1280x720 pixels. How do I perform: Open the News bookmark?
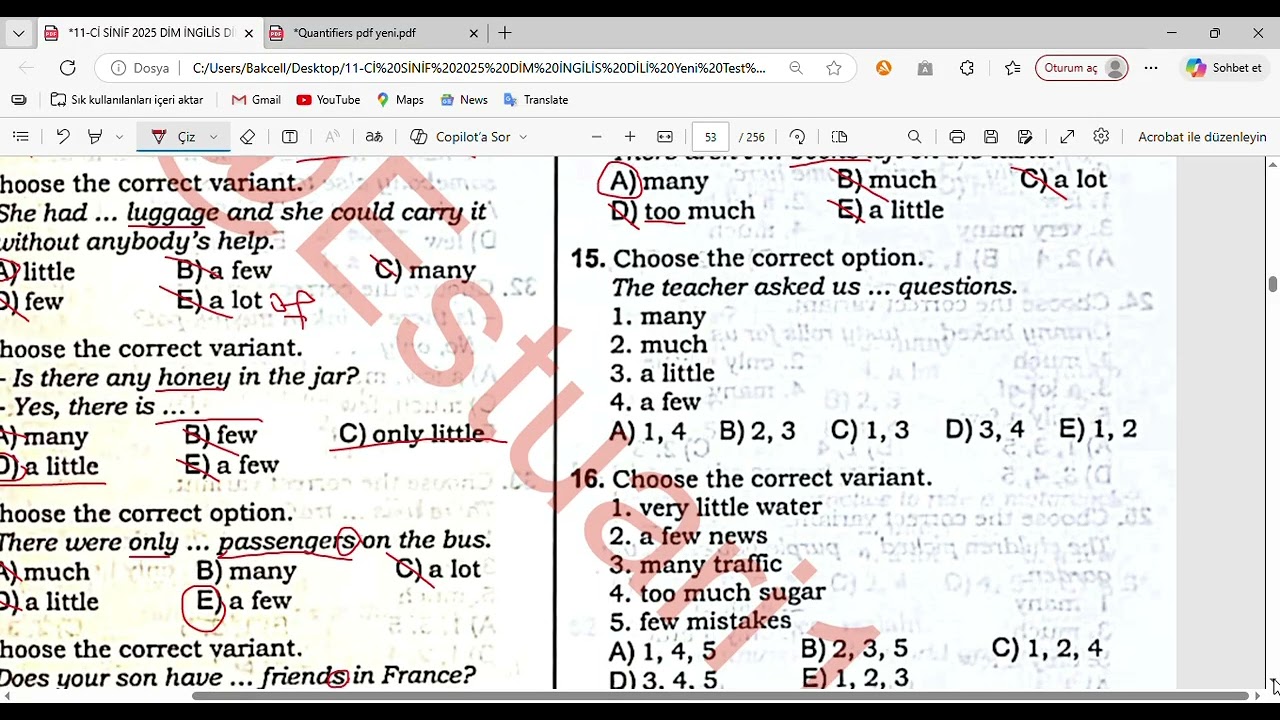[464, 100]
